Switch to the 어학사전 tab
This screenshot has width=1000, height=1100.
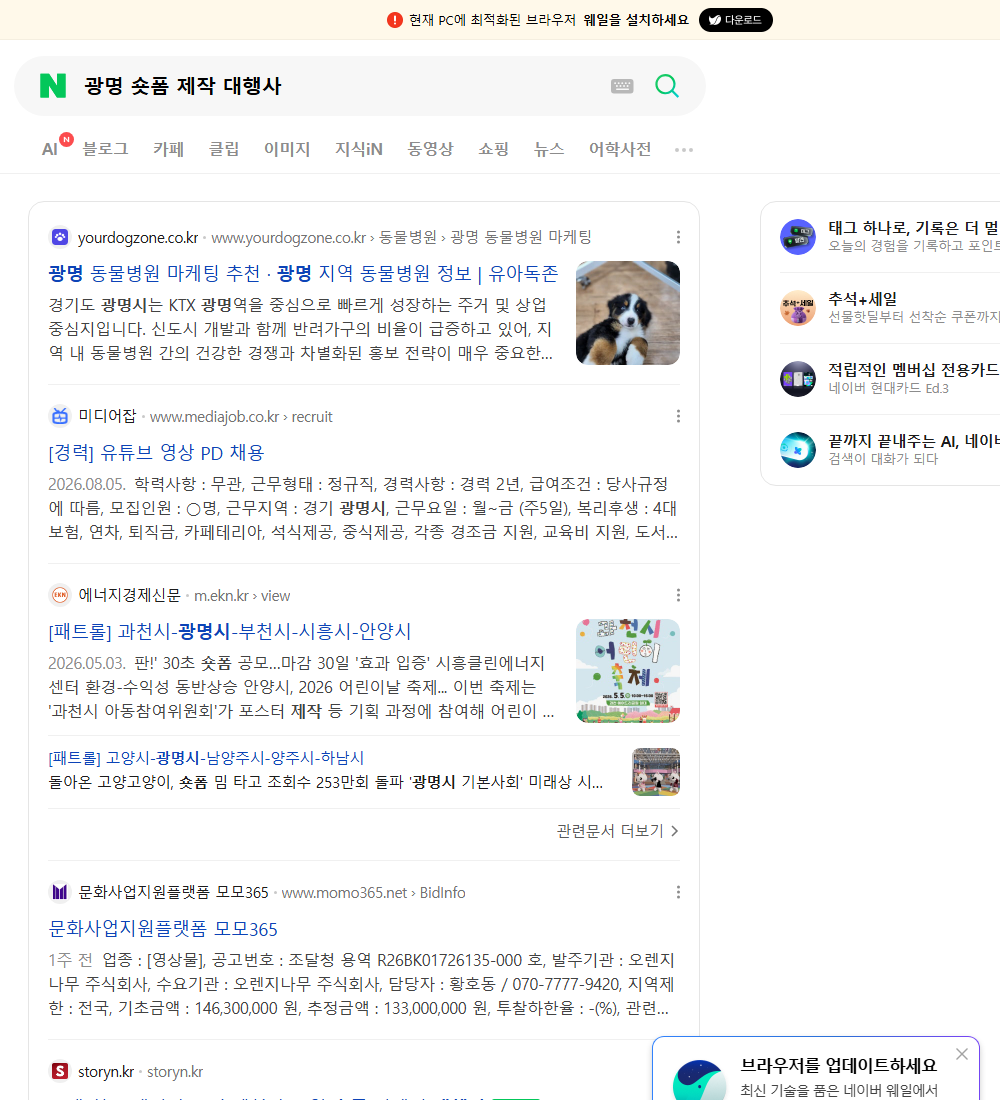620,149
